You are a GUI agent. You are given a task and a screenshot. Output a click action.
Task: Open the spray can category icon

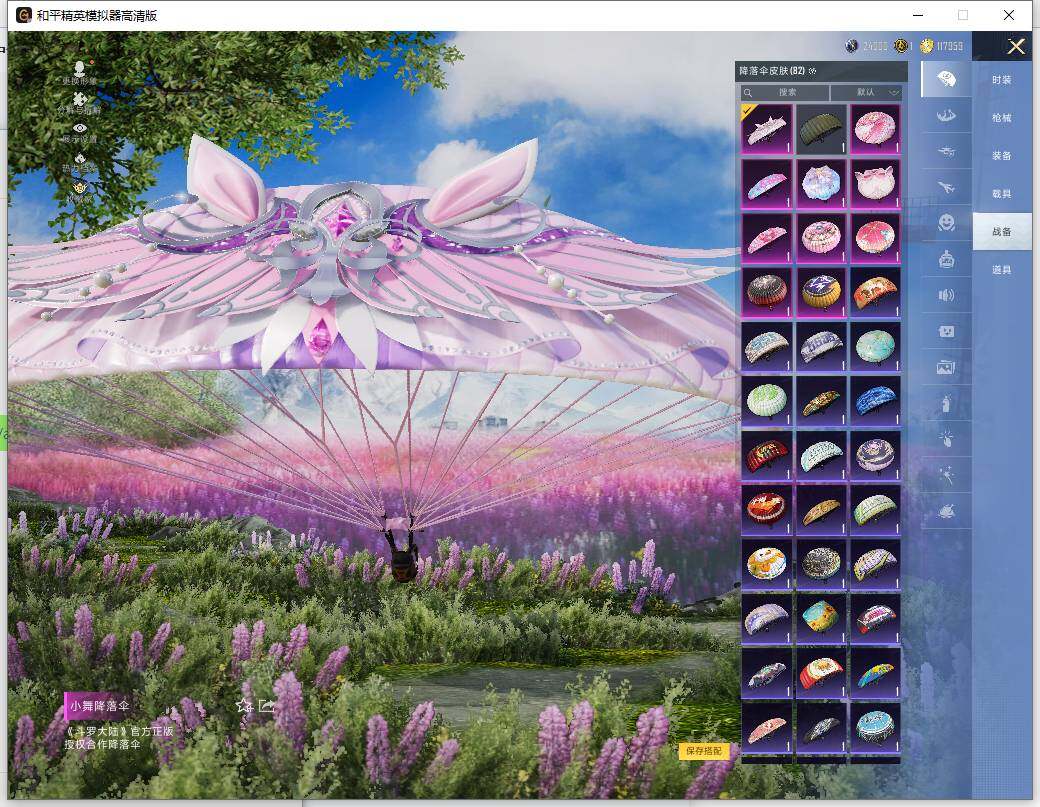(x=946, y=403)
